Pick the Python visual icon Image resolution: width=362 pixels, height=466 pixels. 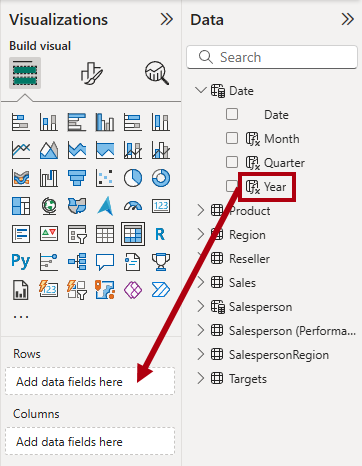tap(21, 261)
